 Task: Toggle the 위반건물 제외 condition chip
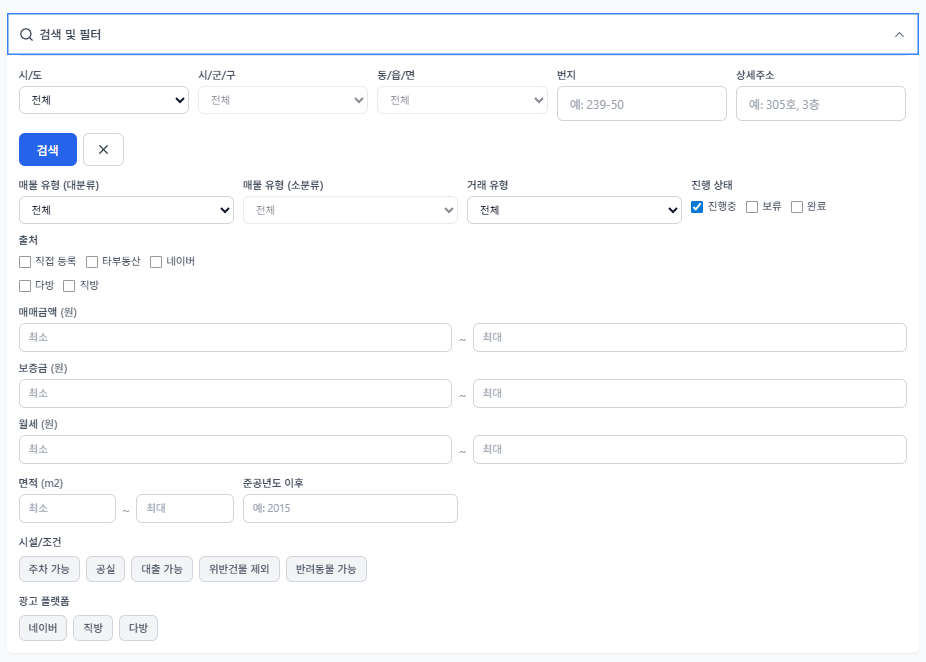pyautogui.click(x=239, y=569)
